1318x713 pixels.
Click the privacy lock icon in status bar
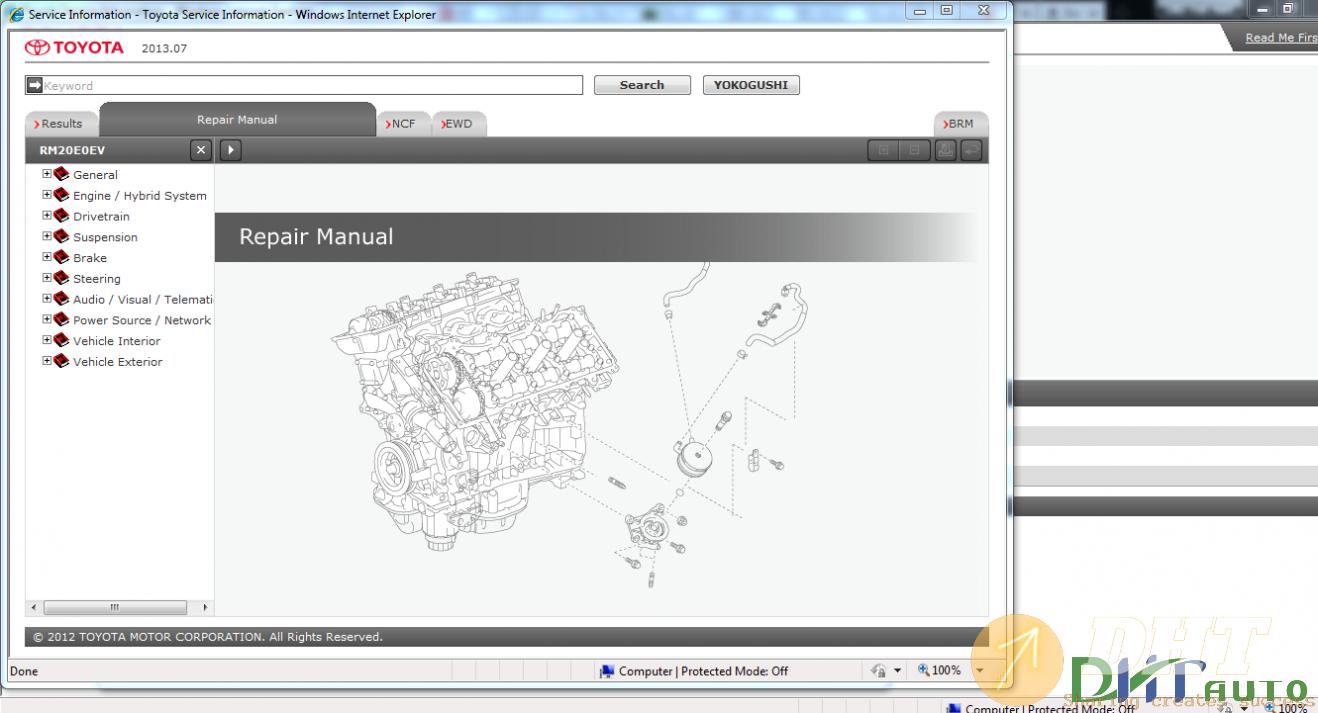click(879, 671)
